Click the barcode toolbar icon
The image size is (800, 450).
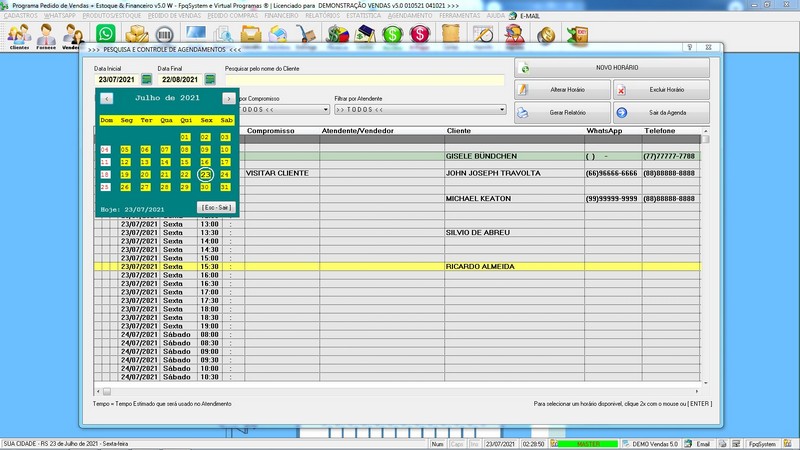[x=164, y=35]
